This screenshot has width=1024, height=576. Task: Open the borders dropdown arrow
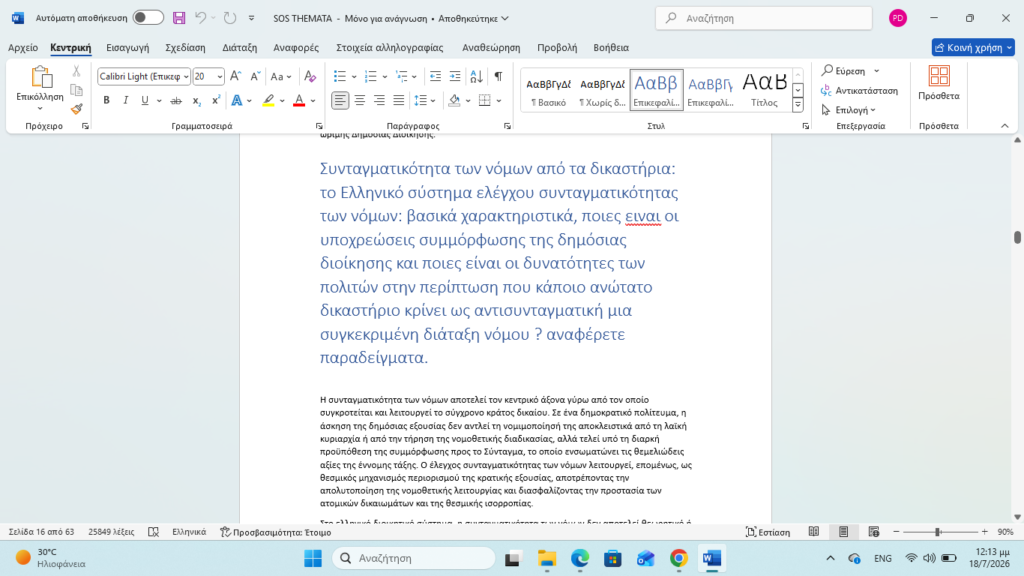[499, 101]
